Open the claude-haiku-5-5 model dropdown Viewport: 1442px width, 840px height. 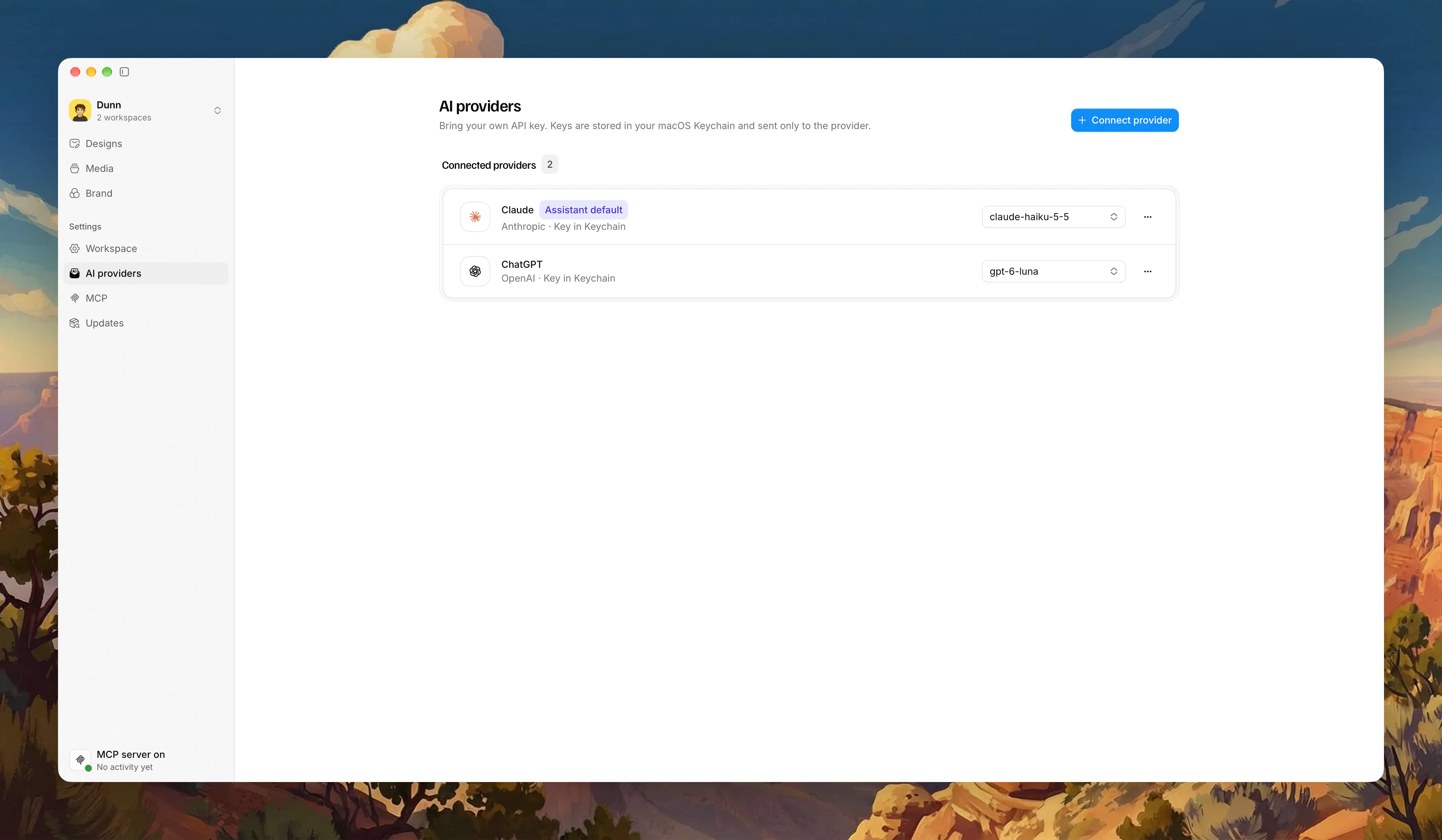click(1054, 217)
